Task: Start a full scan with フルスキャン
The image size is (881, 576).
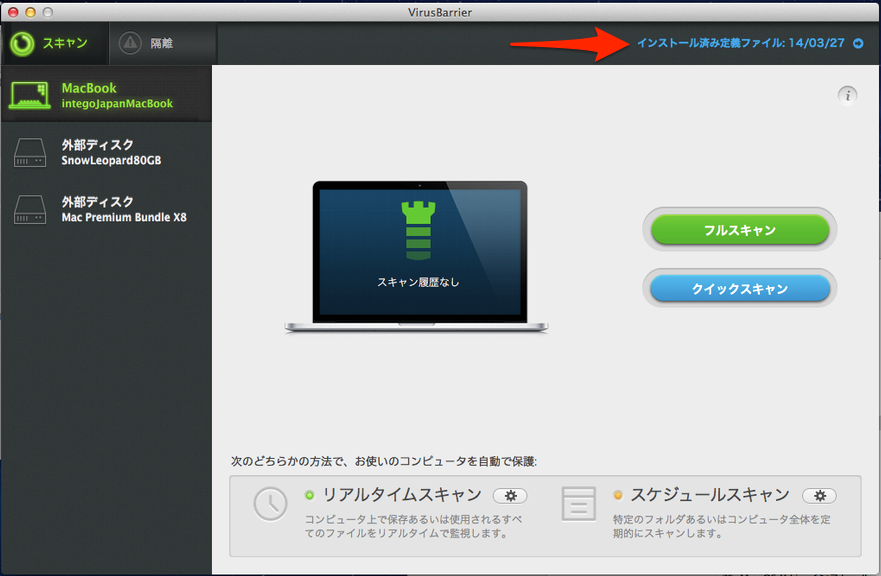Action: click(x=740, y=229)
